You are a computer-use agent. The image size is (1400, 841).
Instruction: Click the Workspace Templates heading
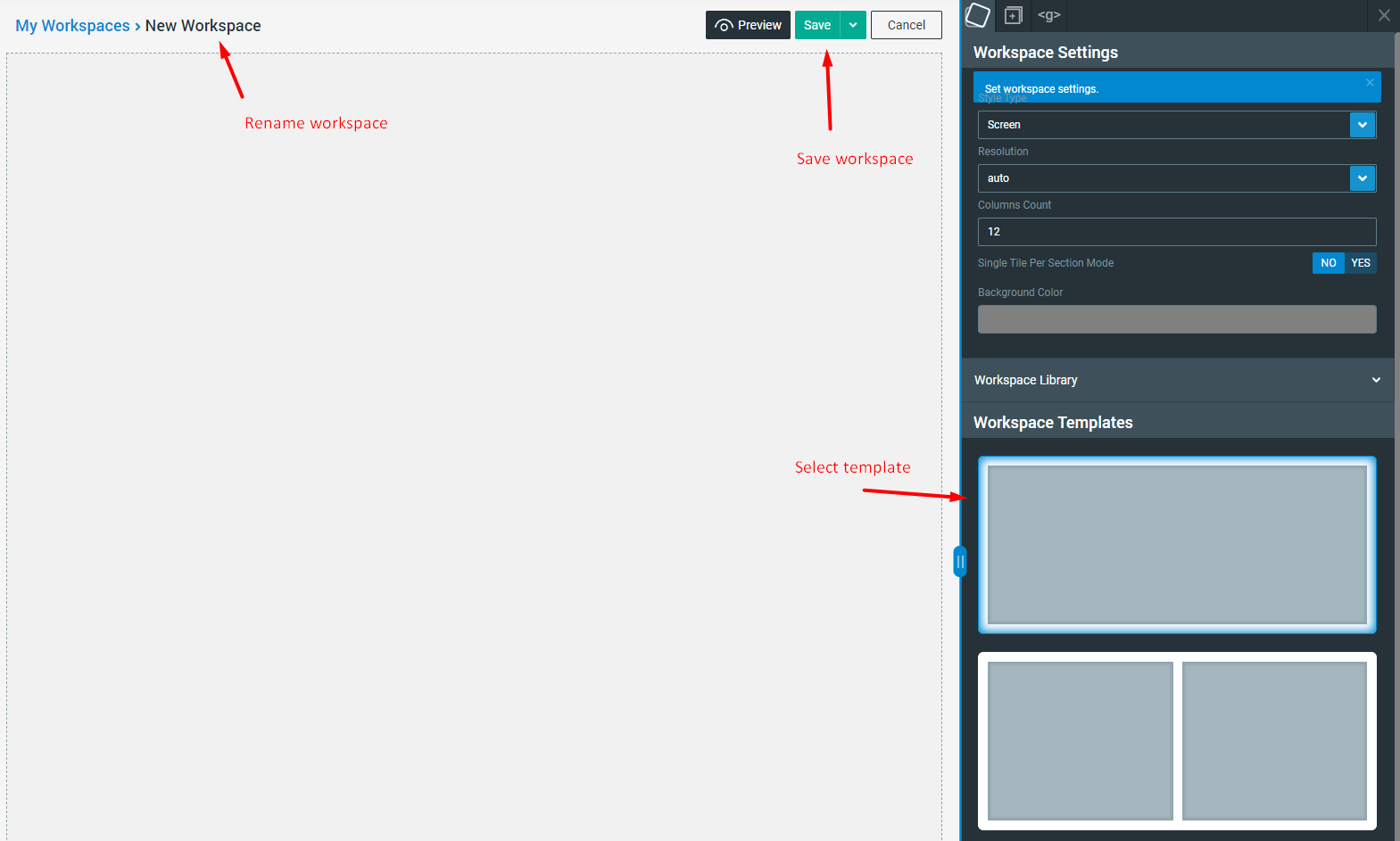1053,423
